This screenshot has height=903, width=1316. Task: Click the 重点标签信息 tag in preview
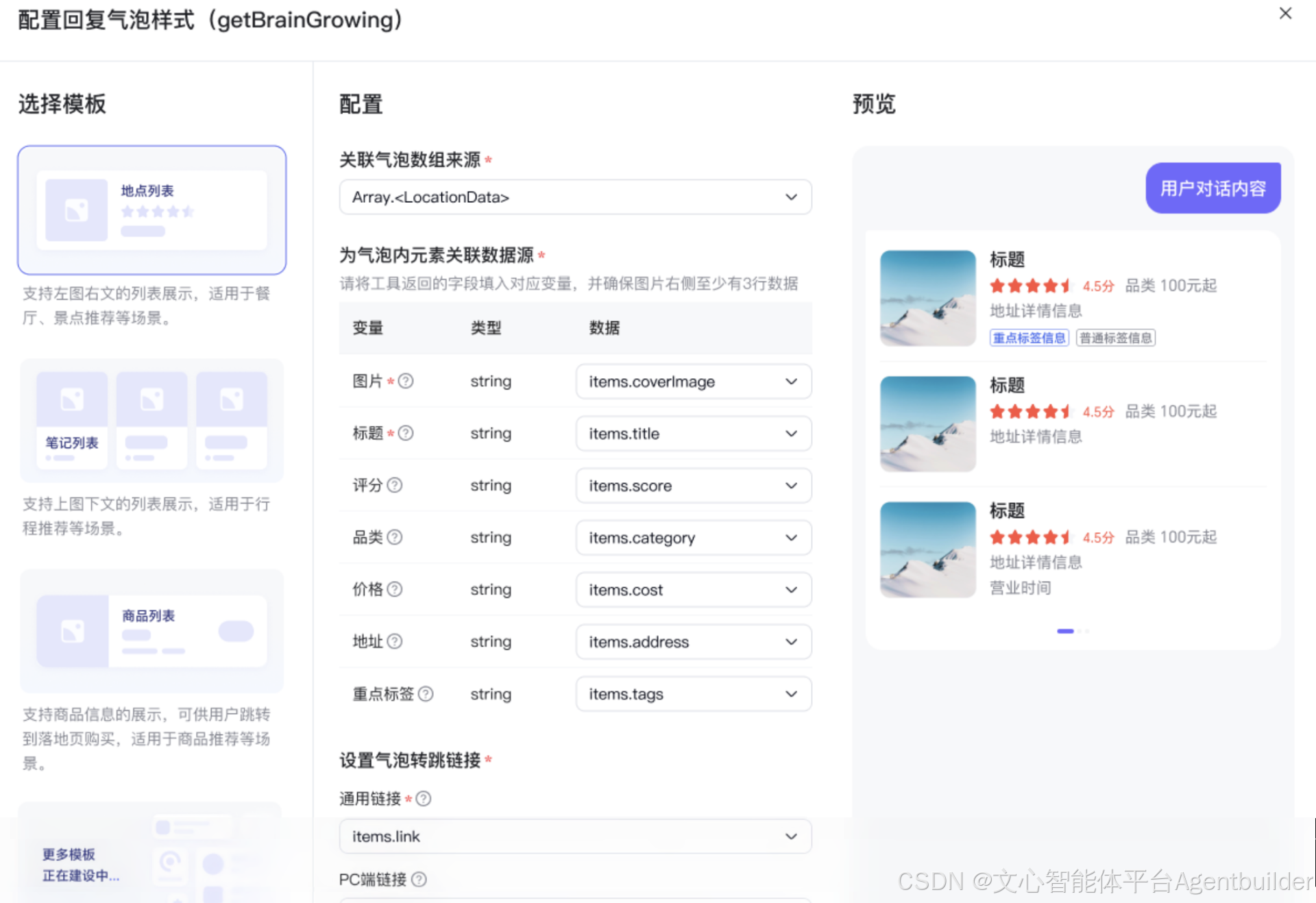click(1029, 338)
